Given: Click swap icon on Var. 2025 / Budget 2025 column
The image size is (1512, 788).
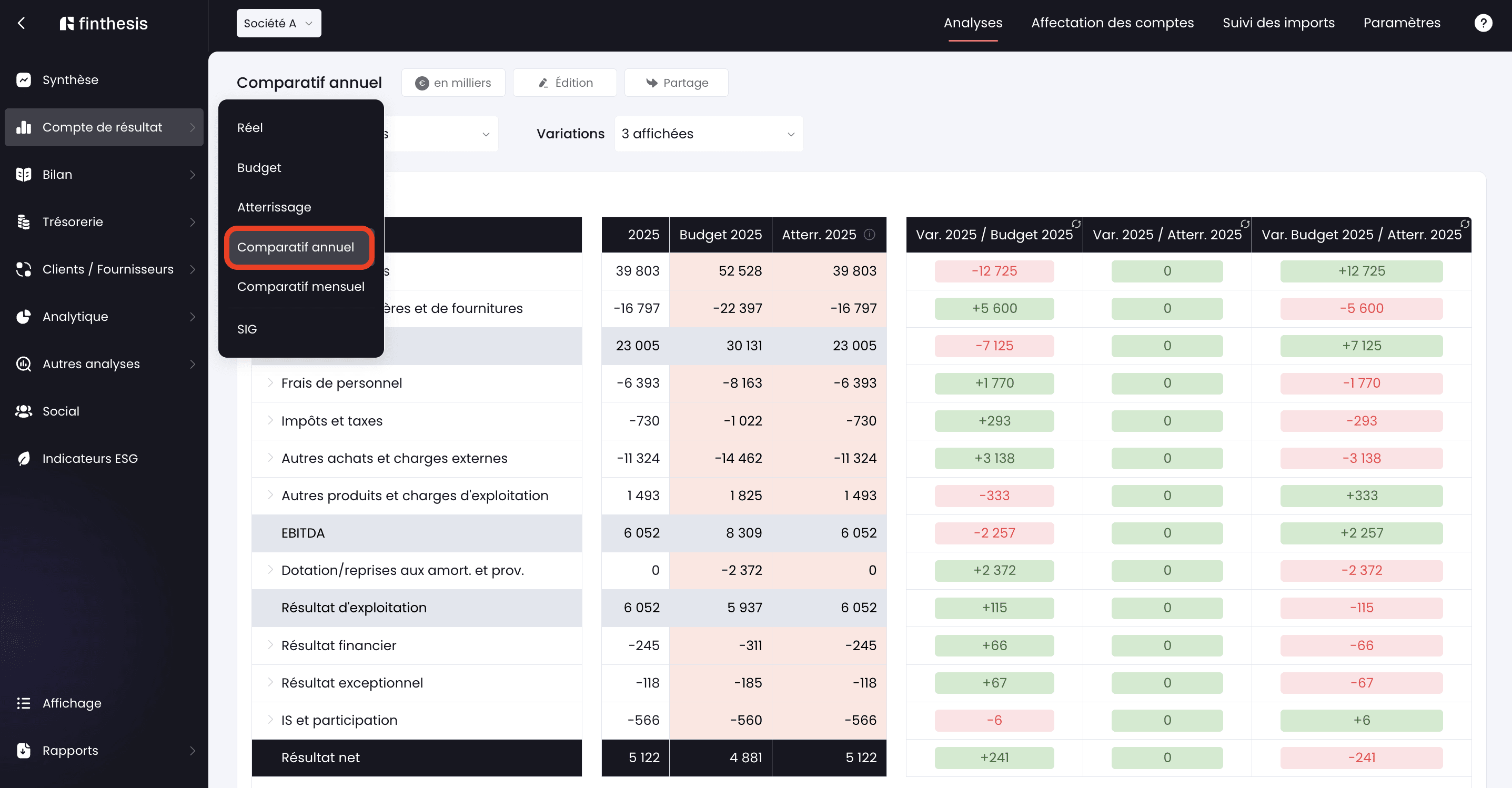Looking at the screenshot, I should click(x=1076, y=224).
